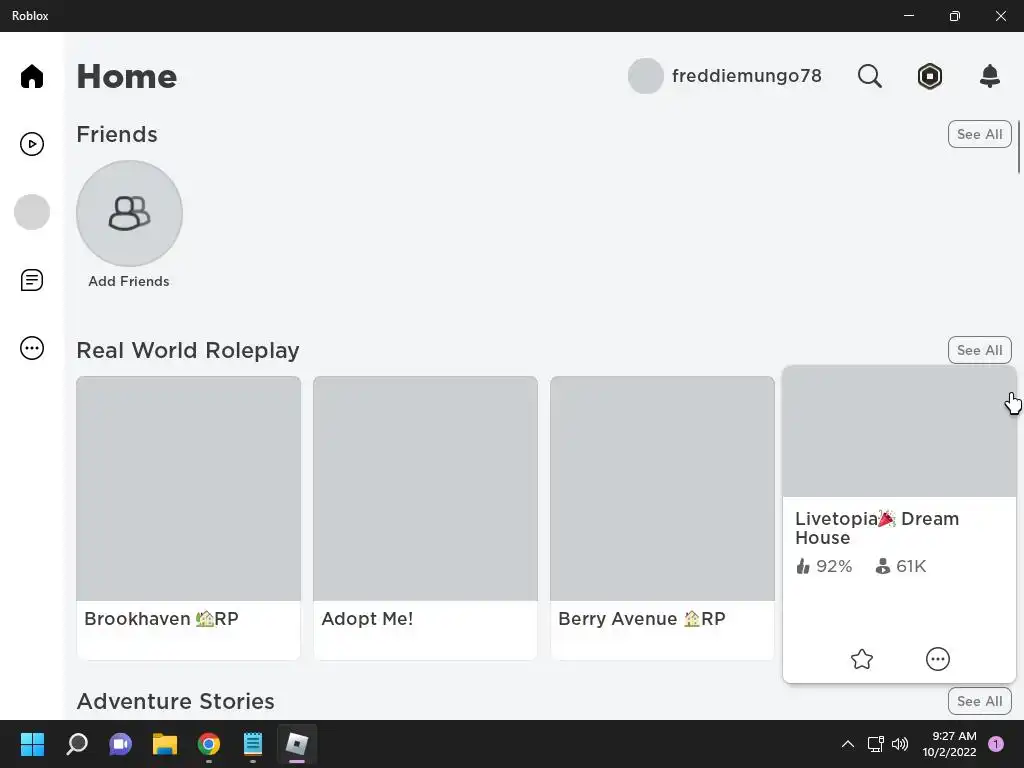Open the Brookhaven RP game thumbnail
This screenshot has height=768, width=1024.
pos(188,488)
